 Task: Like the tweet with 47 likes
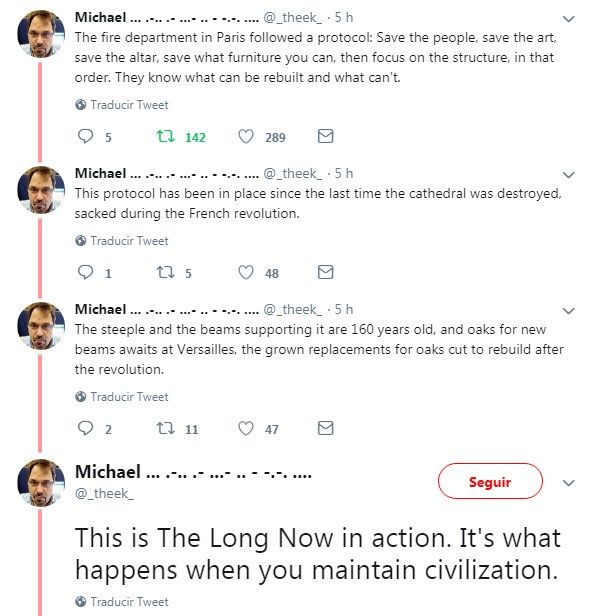[x=246, y=429]
